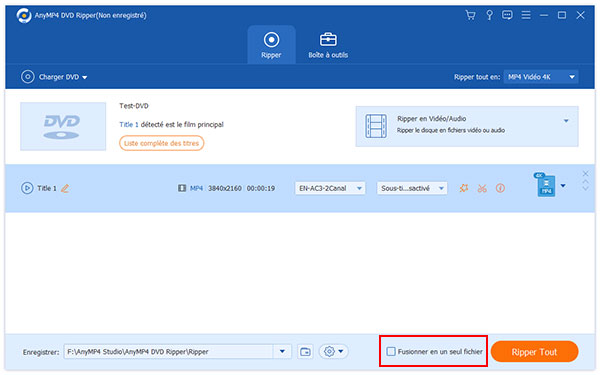The height and width of the screenshot is (375, 600).
Task: Open the hamburger menu icon
Action: 526,15
